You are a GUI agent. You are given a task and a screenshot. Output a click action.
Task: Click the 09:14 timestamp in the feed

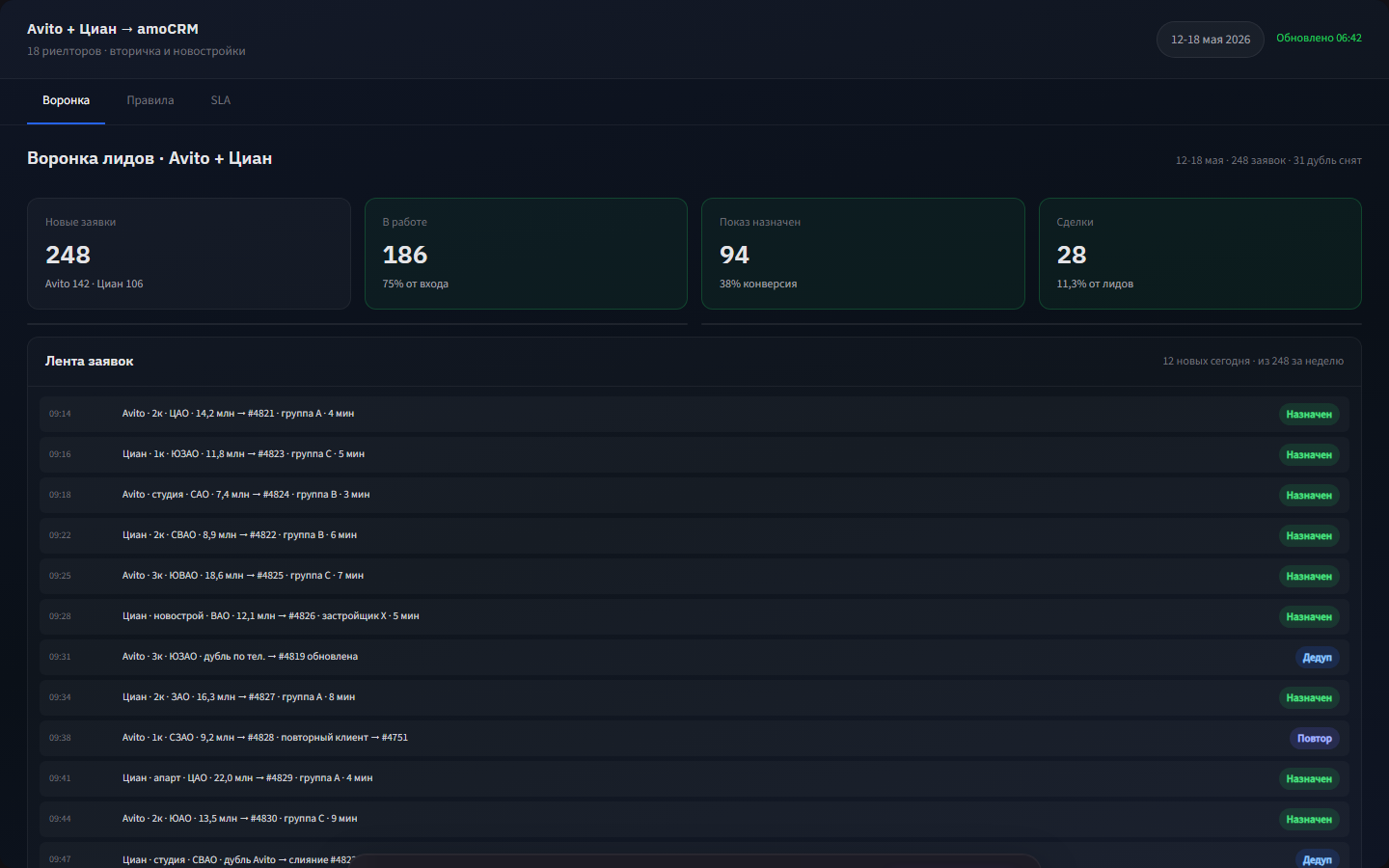click(60, 414)
